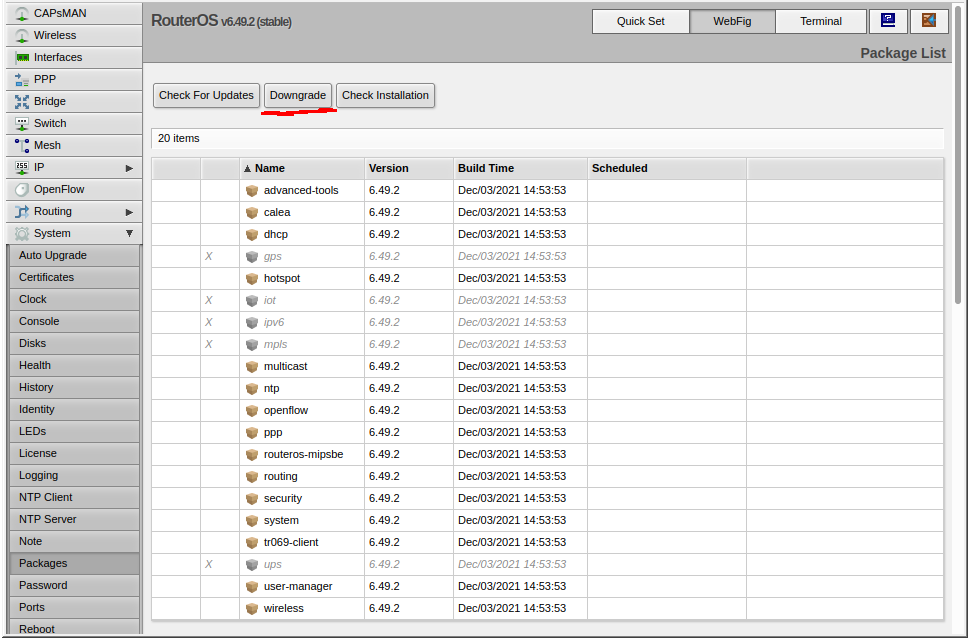Open the History menu item
The width and height of the screenshot is (968, 638).
75,387
